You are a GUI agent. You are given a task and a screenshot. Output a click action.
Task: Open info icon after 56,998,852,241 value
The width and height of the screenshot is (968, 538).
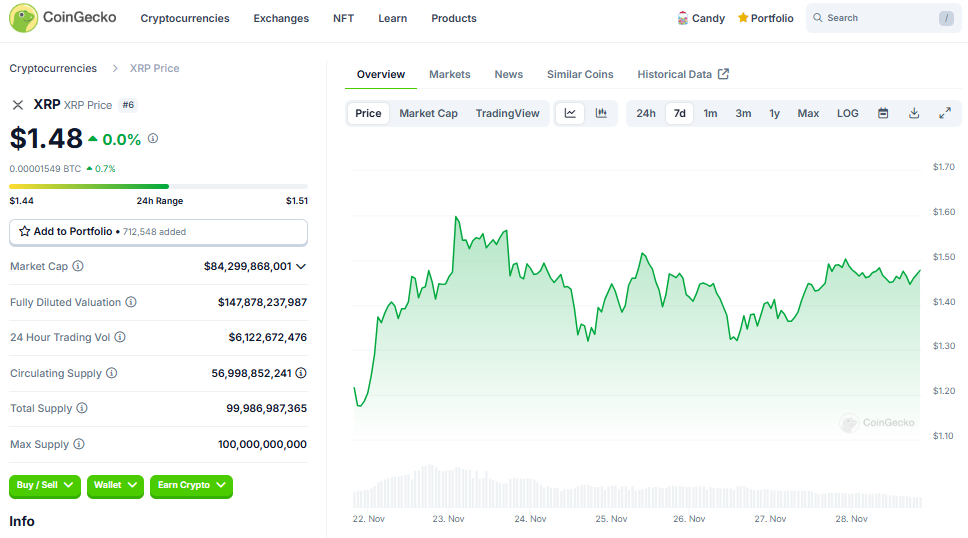[x=301, y=373]
